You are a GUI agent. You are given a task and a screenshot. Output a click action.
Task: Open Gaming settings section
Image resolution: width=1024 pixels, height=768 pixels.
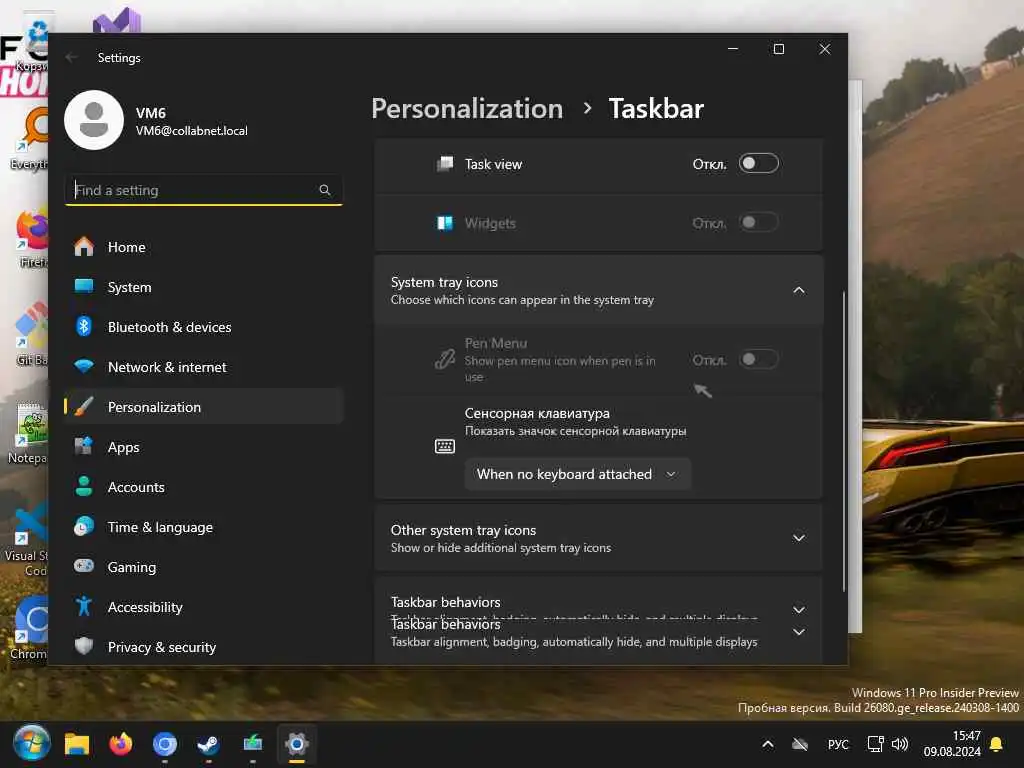[203, 567]
